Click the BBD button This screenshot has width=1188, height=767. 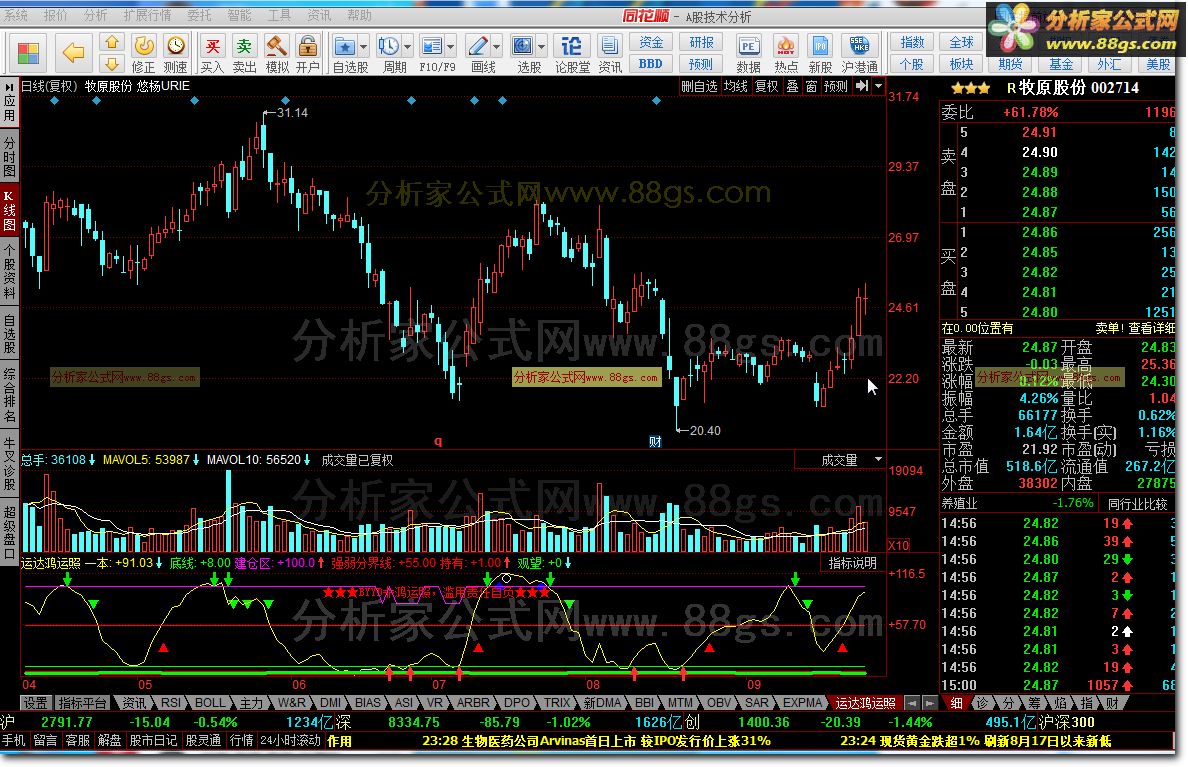point(651,64)
